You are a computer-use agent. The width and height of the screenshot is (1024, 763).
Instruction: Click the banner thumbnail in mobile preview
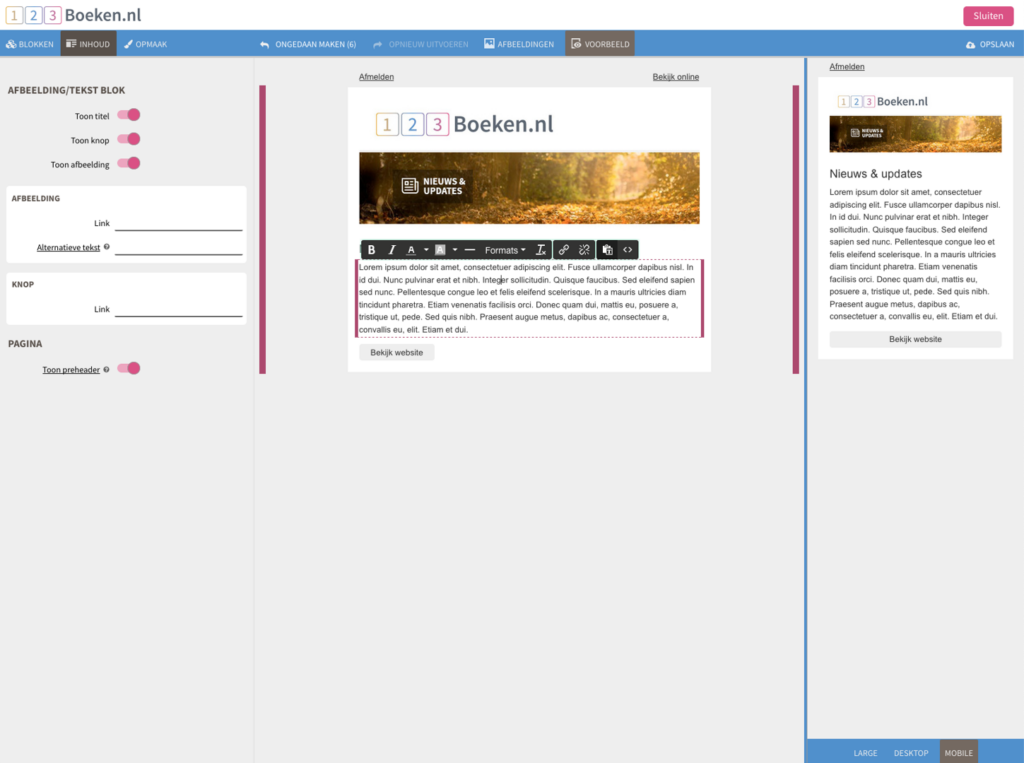point(915,134)
